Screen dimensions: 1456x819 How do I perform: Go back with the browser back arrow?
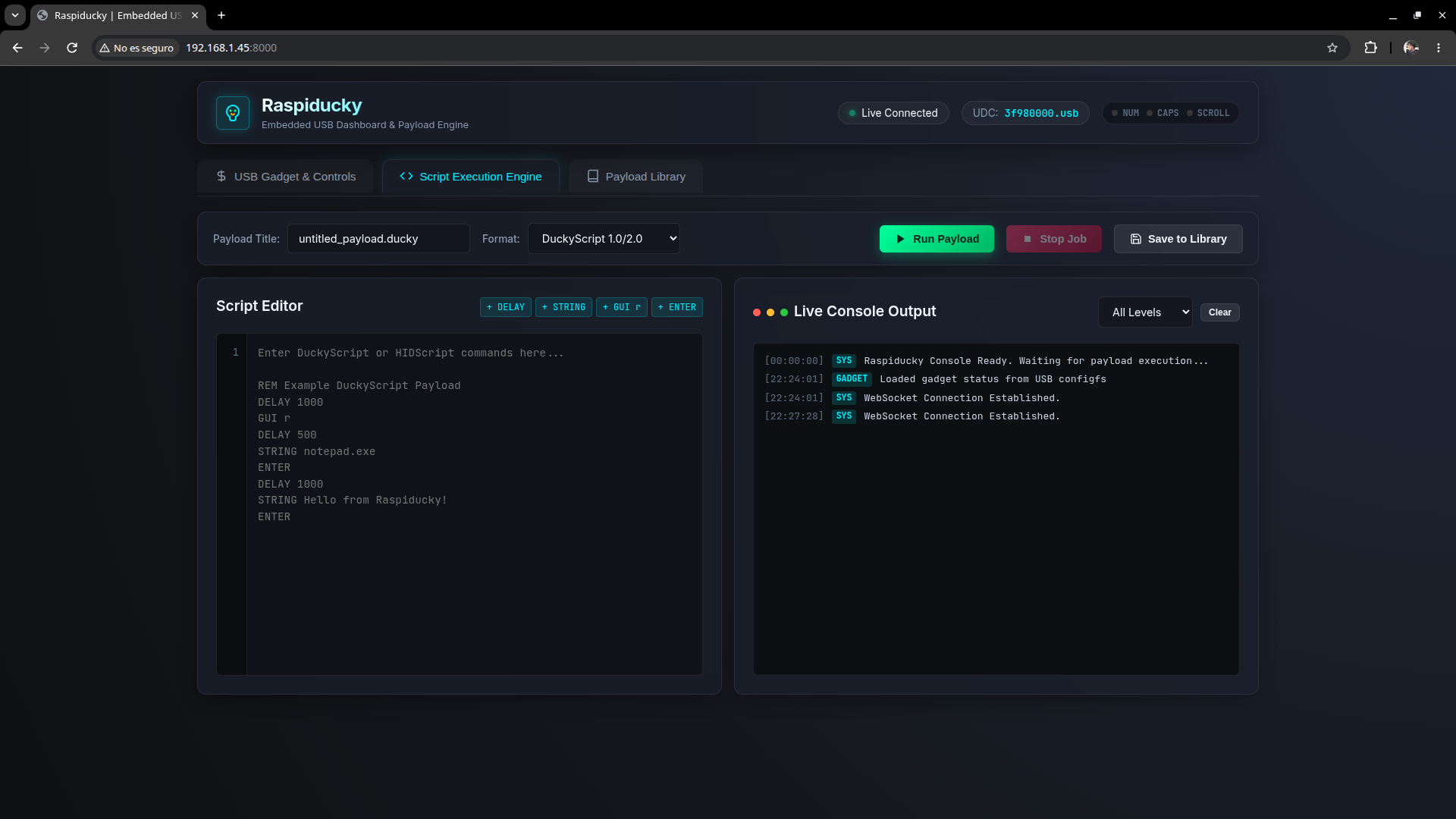click(x=17, y=48)
